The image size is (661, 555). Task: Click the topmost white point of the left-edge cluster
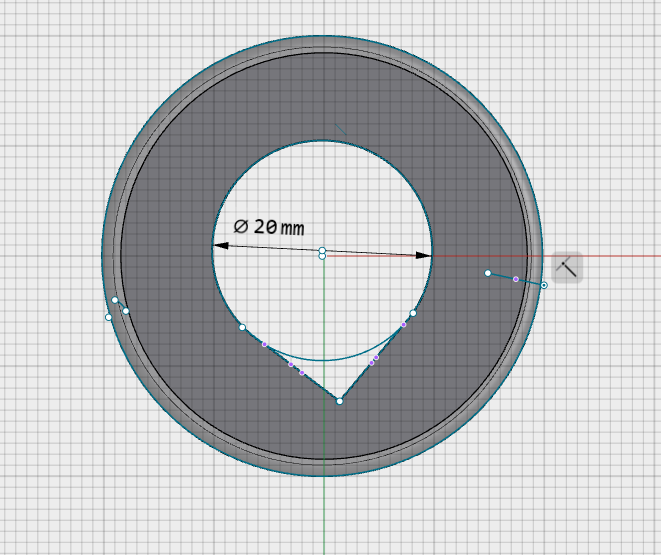pos(115,300)
